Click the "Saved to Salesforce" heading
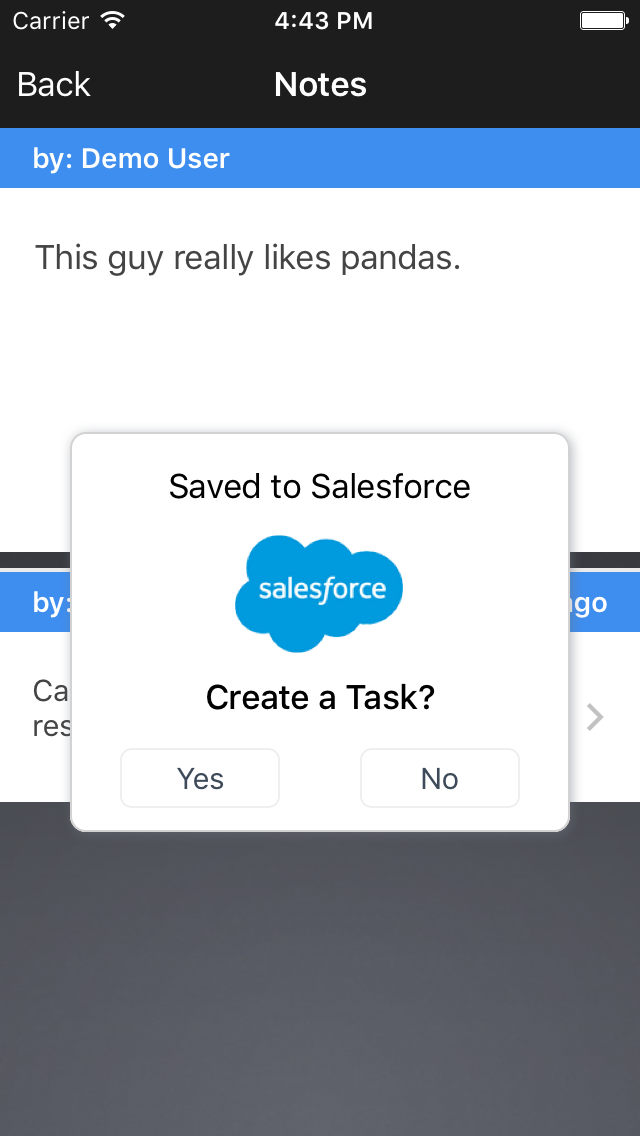640x1136 pixels. click(x=319, y=487)
